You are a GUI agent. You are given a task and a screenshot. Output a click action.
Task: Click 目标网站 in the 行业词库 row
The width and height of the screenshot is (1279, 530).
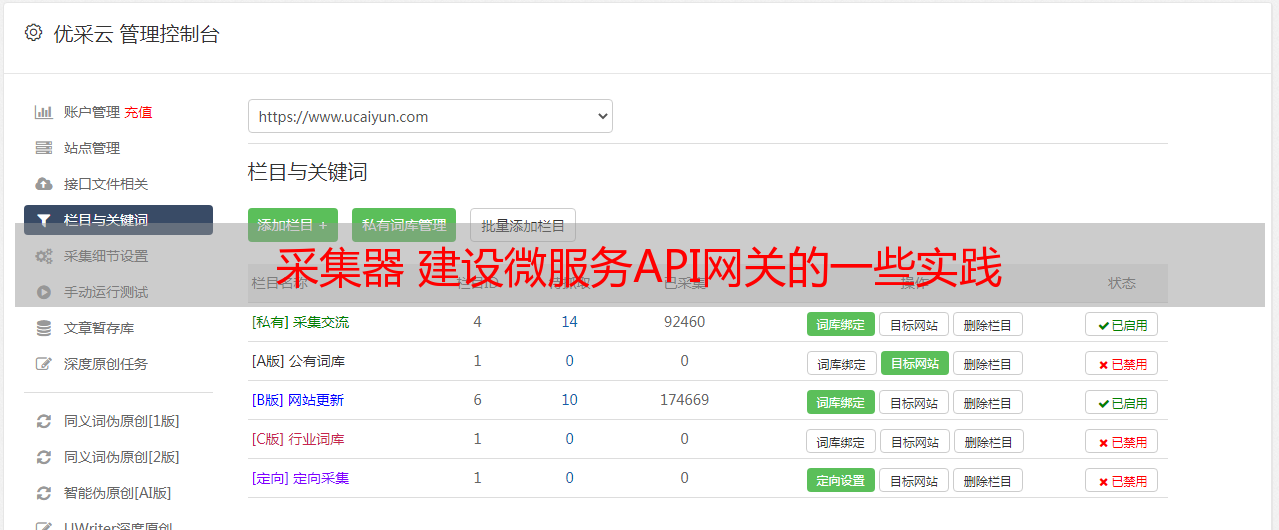(914, 441)
